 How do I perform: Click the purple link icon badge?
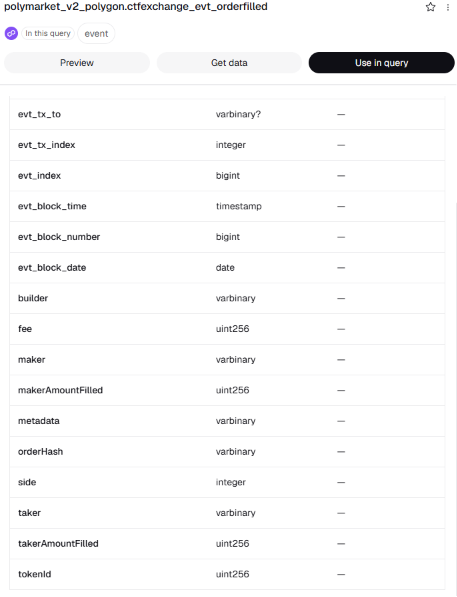11,34
